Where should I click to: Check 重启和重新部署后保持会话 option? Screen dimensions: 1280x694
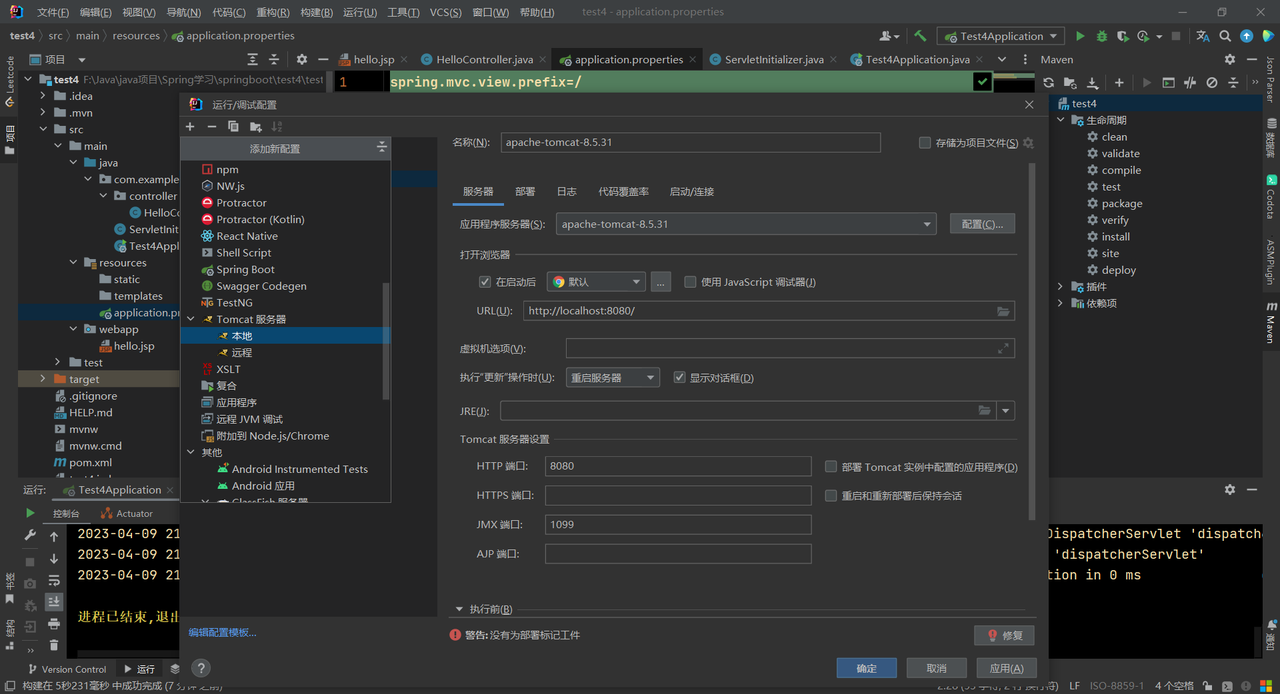(x=831, y=496)
